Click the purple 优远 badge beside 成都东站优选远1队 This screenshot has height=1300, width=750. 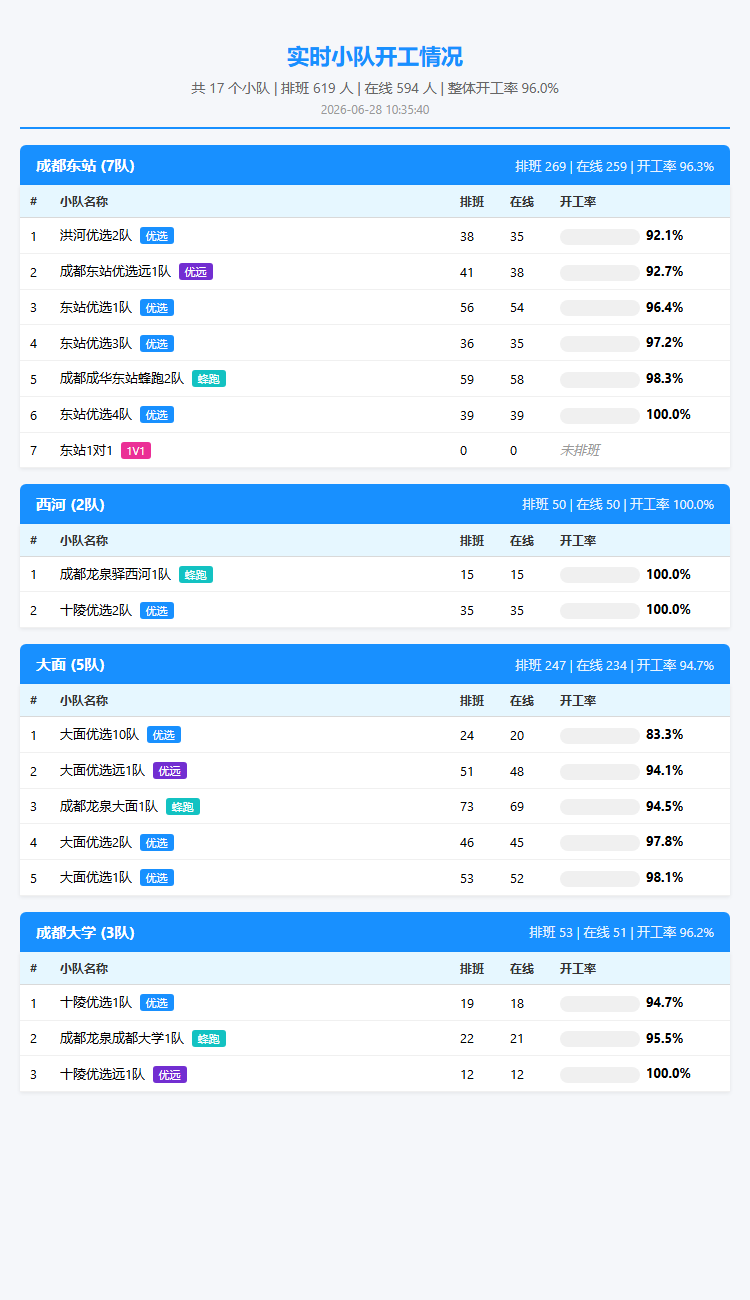pos(196,272)
